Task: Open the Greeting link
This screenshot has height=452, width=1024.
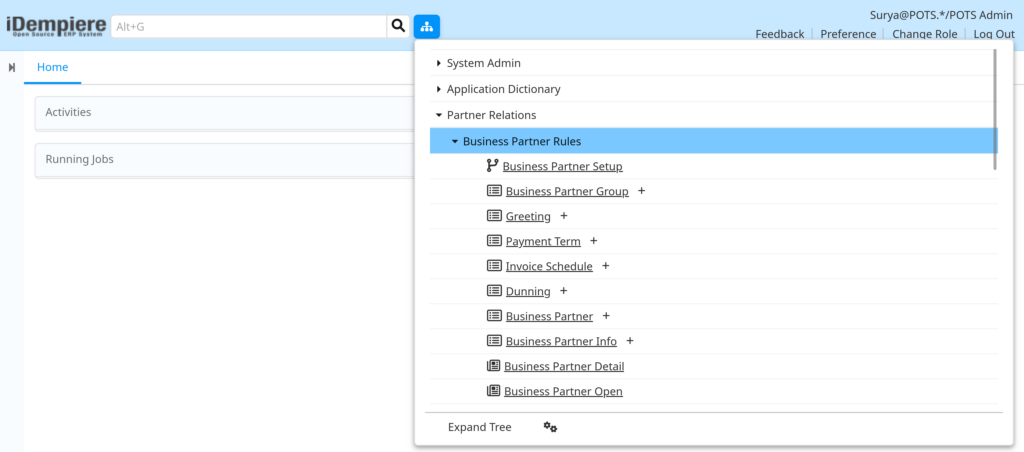Action: point(528,216)
